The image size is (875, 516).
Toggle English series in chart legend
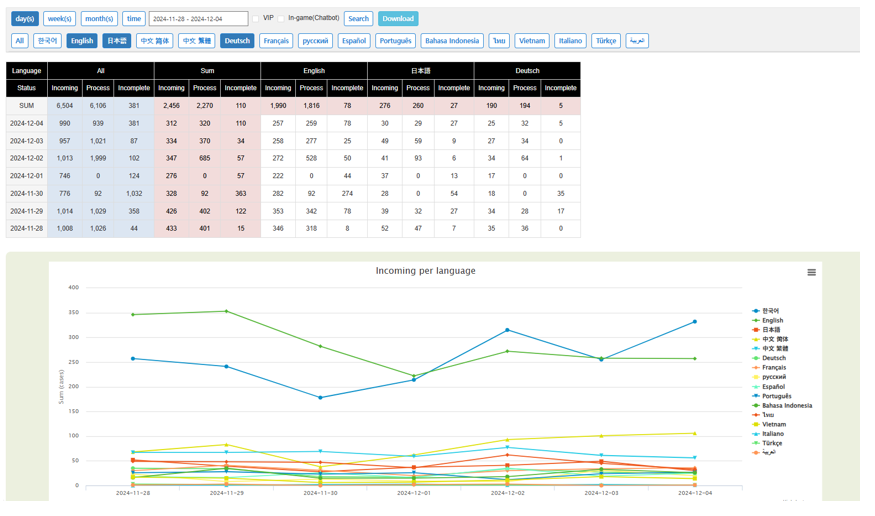(x=772, y=321)
